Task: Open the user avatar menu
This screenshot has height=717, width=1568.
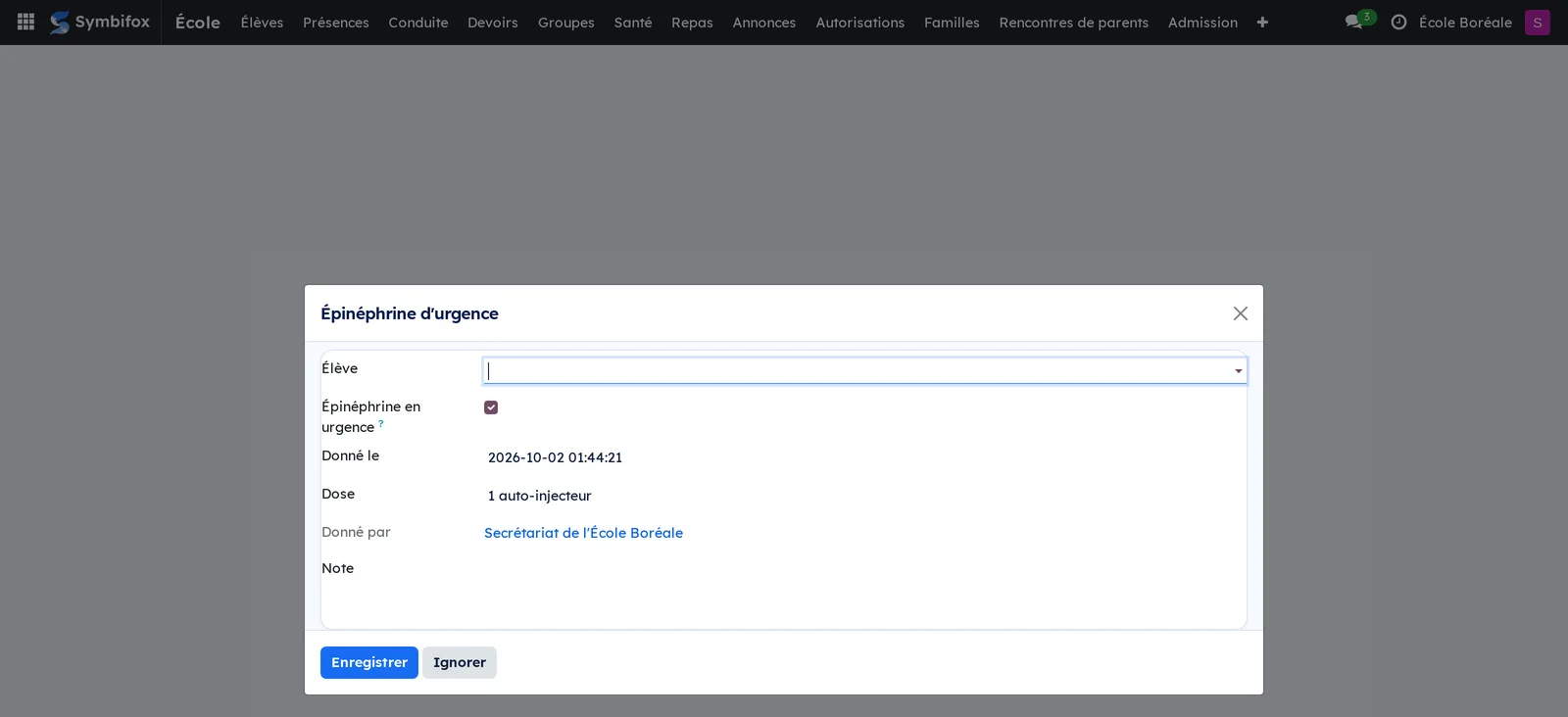Action: pos(1537,22)
